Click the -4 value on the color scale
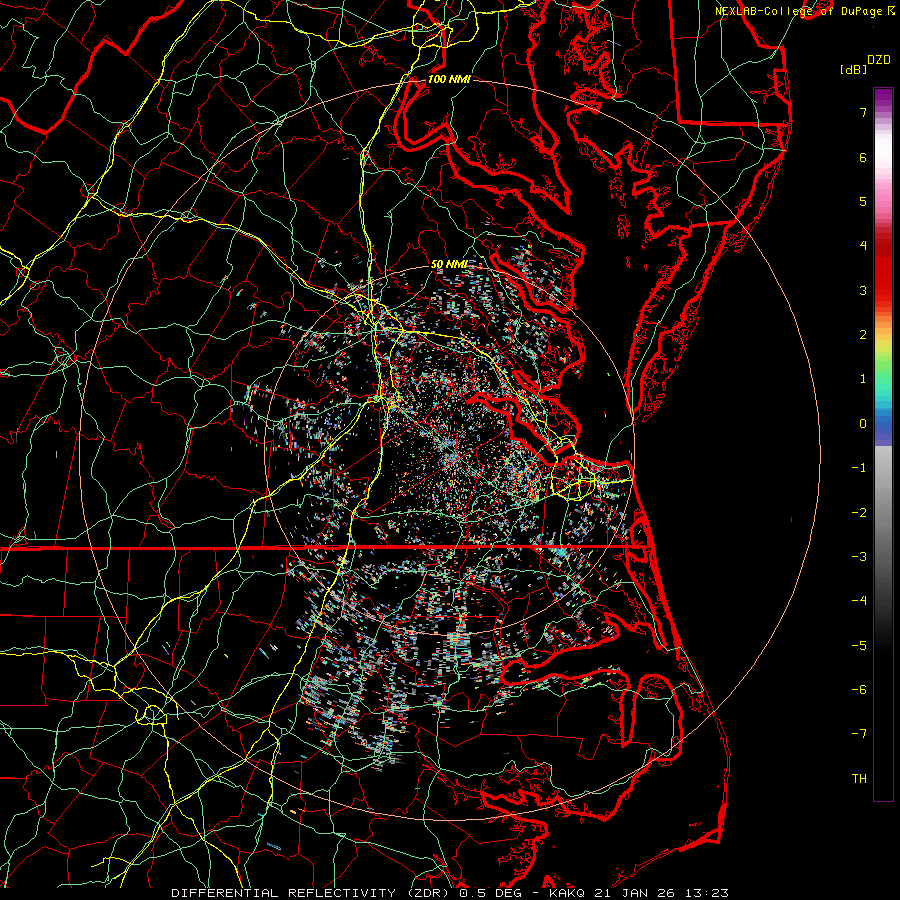900x900 pixels. [x=859, y=601]
